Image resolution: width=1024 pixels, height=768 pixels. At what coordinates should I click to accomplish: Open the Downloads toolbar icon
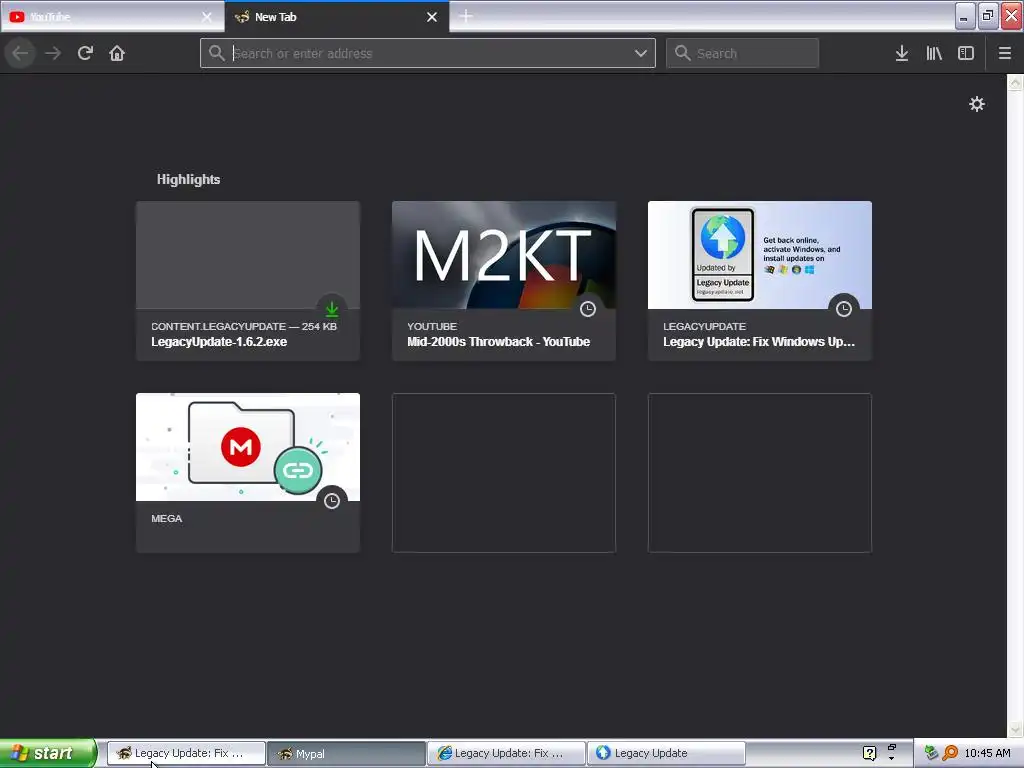pyautogui.click(x=902, y=53)
